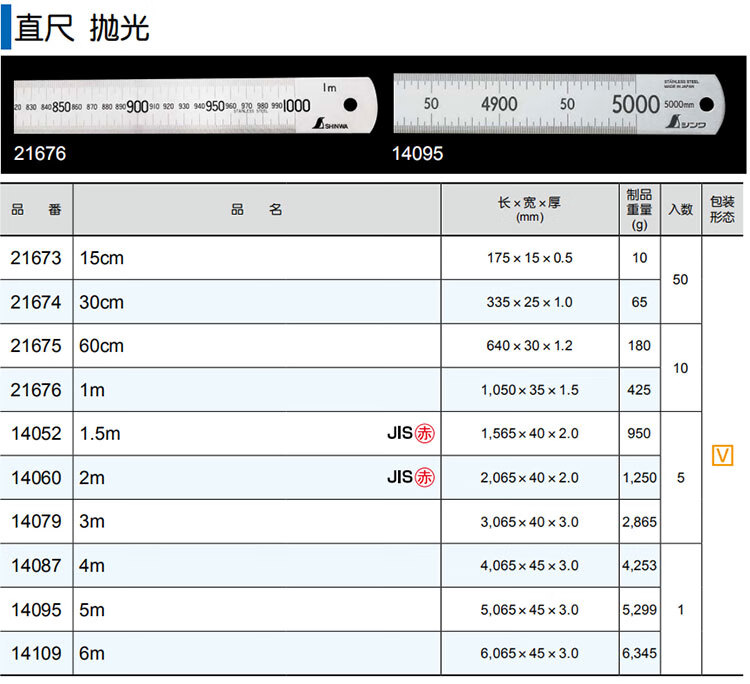Click the 1.5m product name cell

coord(257,434)
